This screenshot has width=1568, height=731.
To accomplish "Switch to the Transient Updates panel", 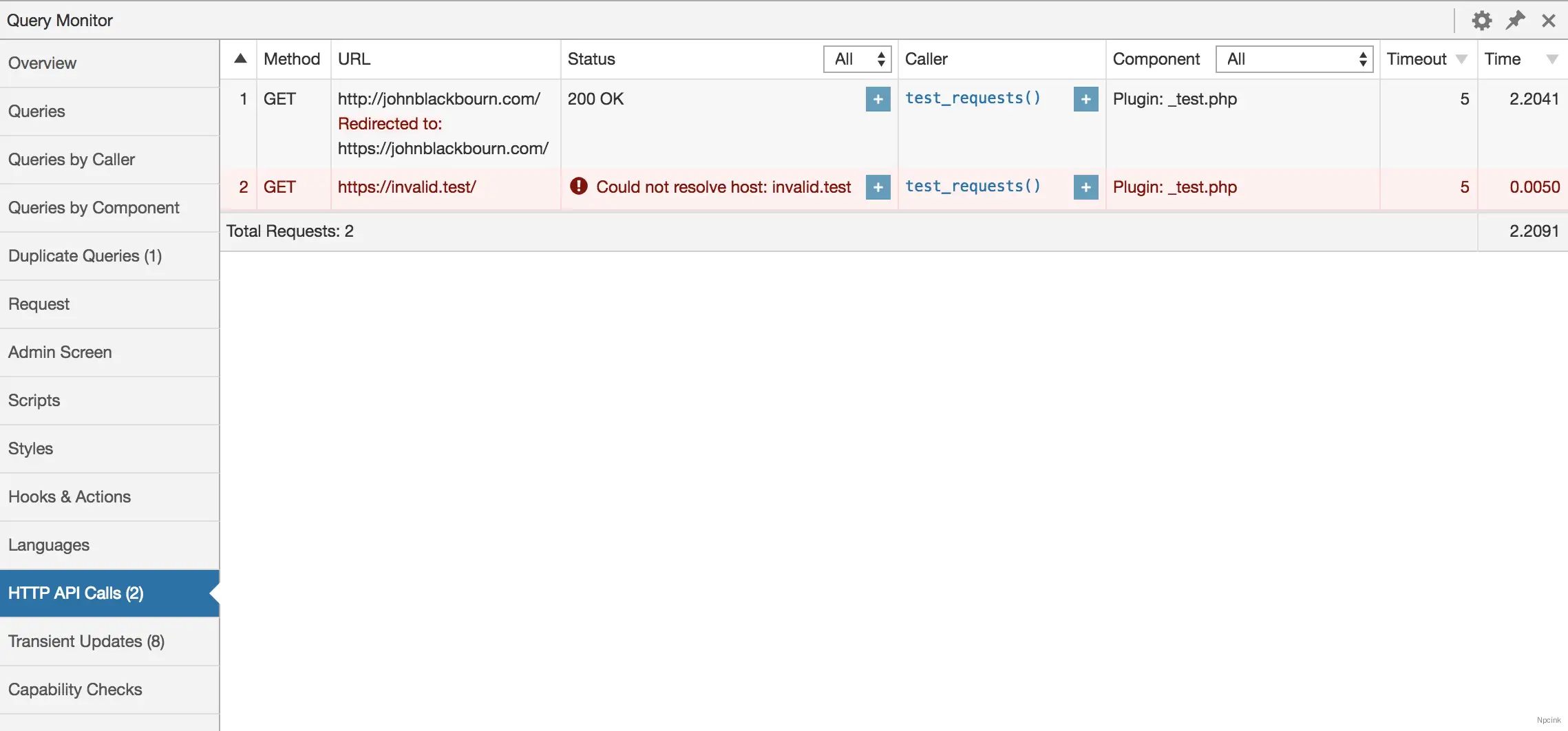I will click(86, 641).
